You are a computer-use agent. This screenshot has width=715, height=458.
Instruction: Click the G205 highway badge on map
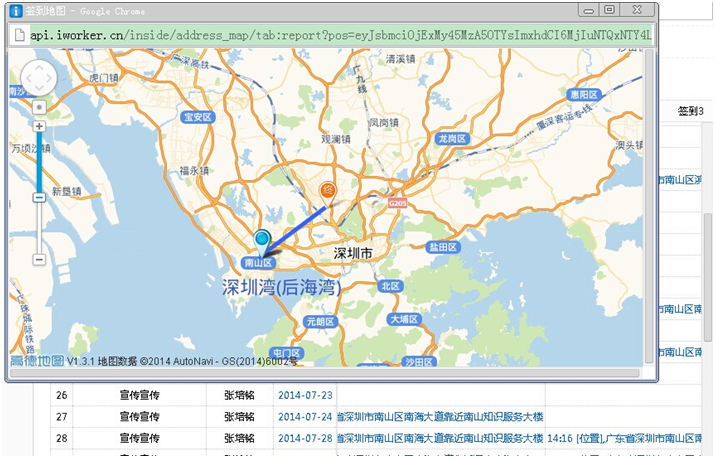[397, 203]
